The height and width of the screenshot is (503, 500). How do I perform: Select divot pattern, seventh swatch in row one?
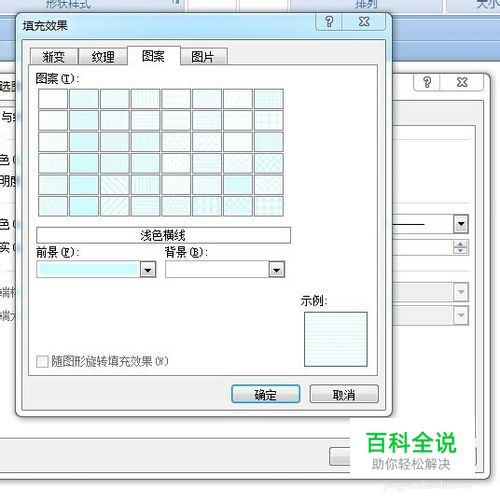click(238, 99)
